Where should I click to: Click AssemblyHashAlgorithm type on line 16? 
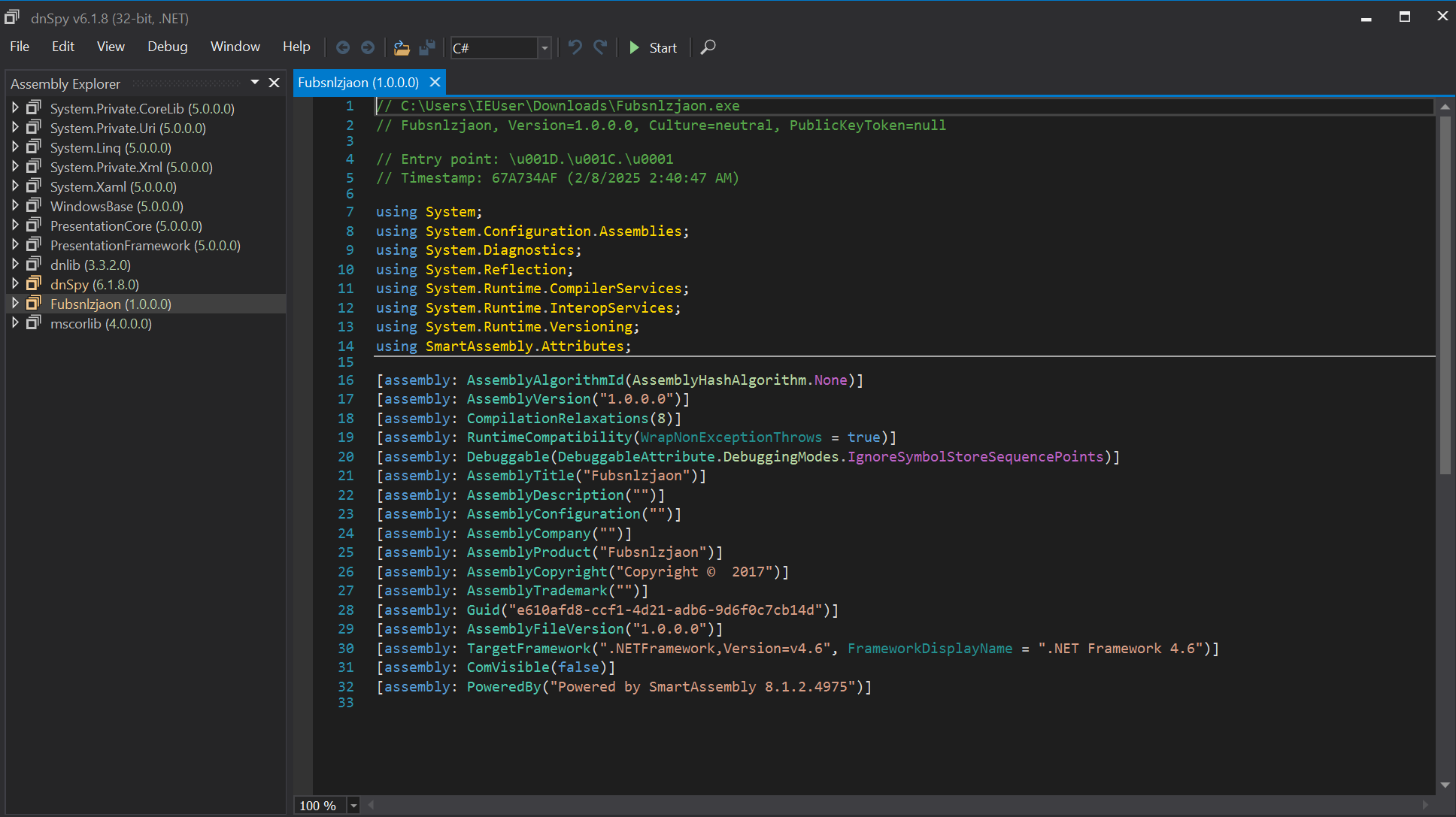click(x=719, y=380)
